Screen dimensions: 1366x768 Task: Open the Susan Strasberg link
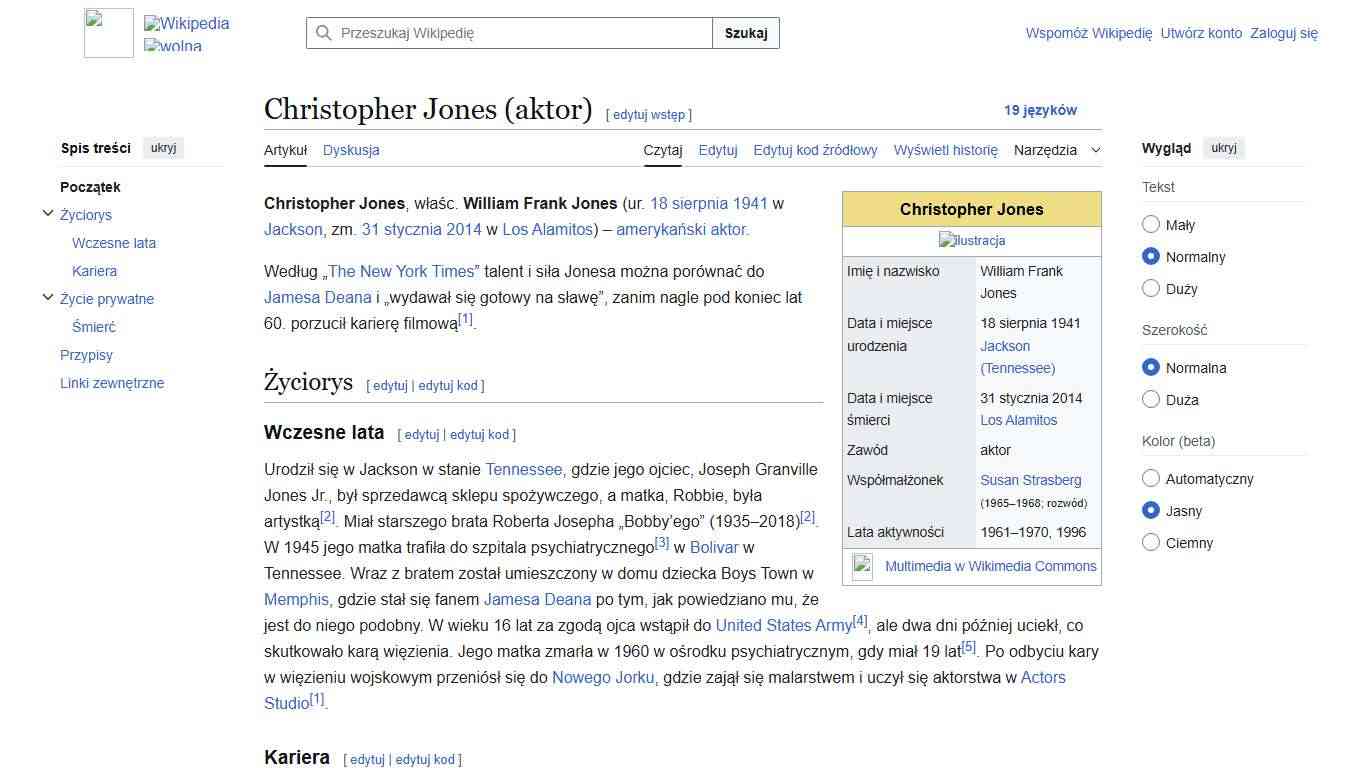point(1031,480)
